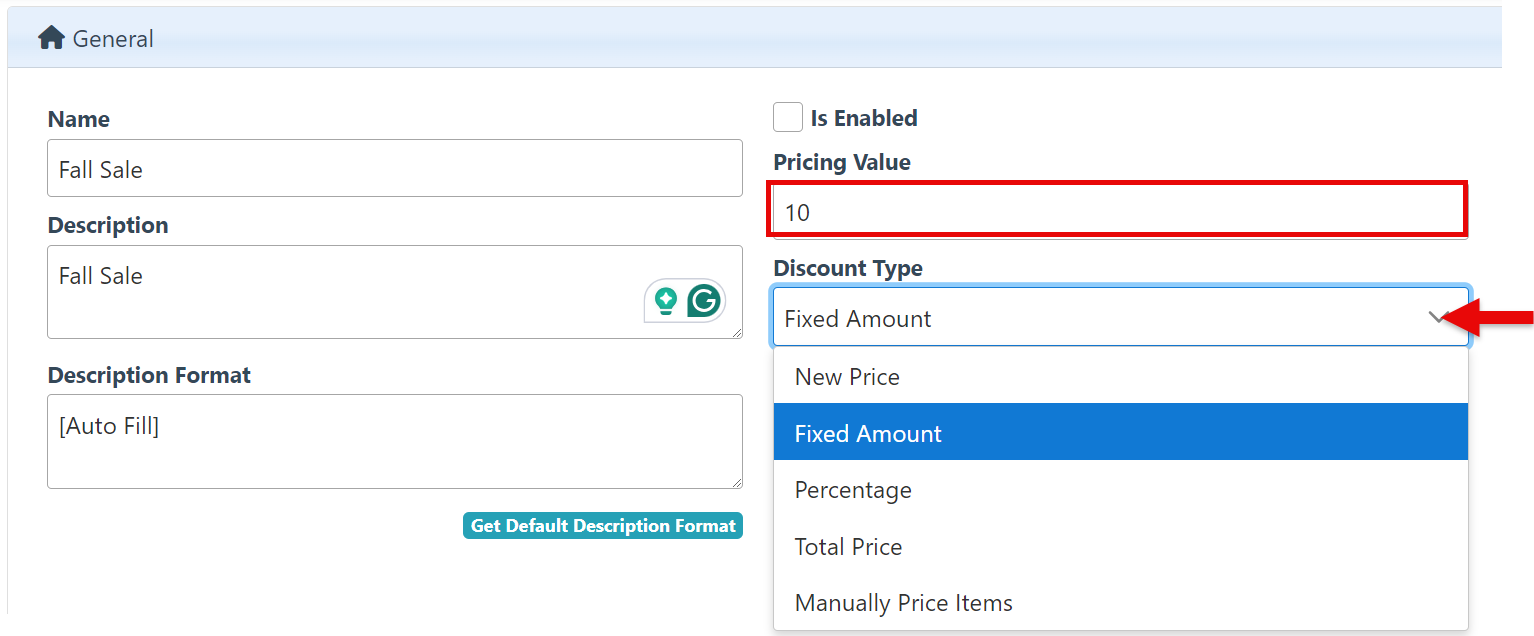Click the Discount Type box showing Fixed Amount
The height and width of the screenshot is (636, 1534).
click(x=1100, y=318)
